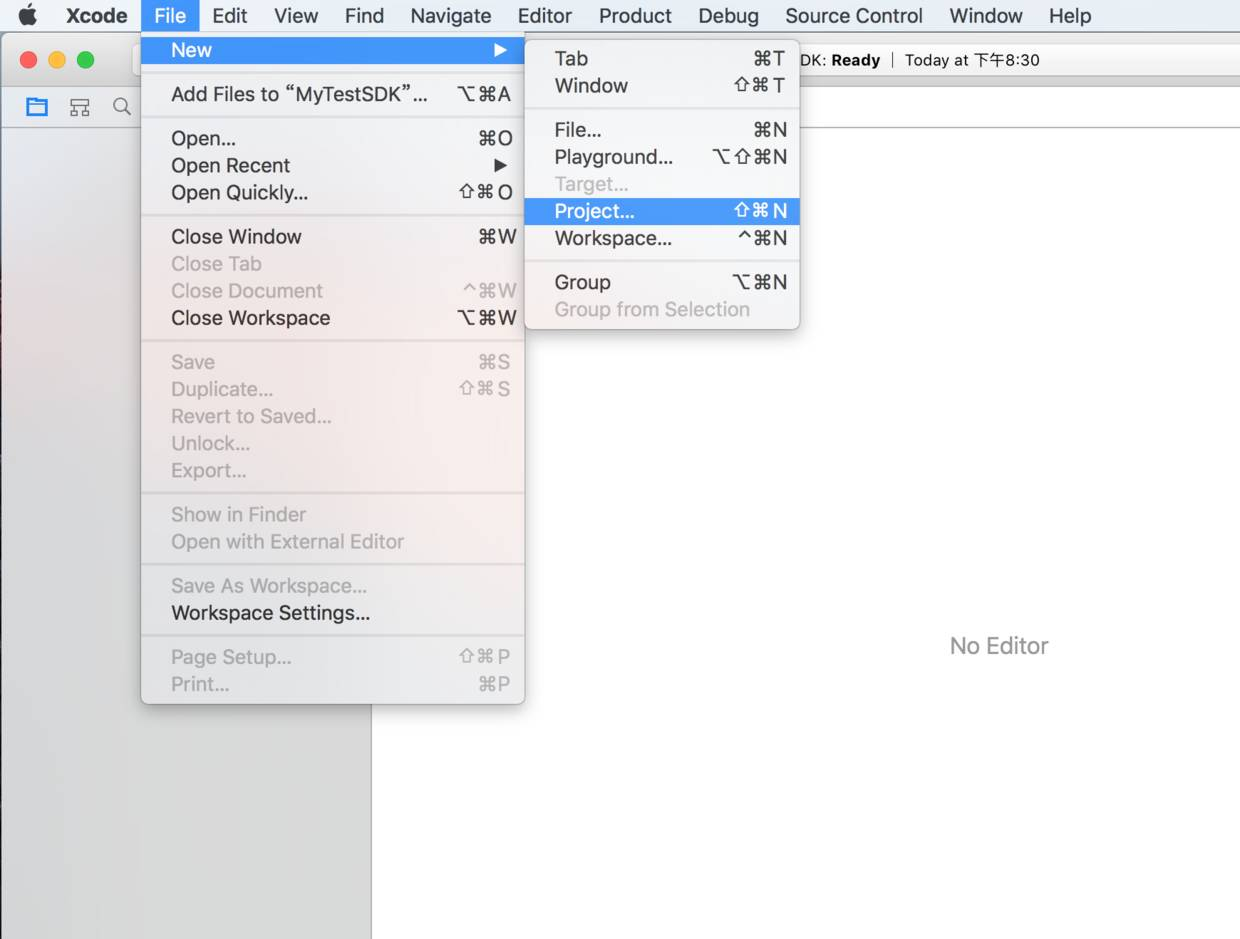
Task: Click the yellow minimize window button
Action: pyautogui.click(x=57, y=60)
